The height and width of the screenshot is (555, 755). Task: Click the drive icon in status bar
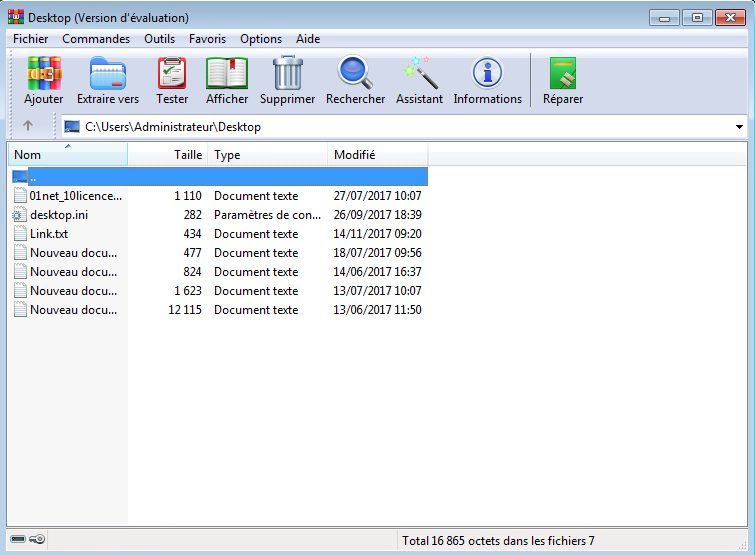click(18, 539)
